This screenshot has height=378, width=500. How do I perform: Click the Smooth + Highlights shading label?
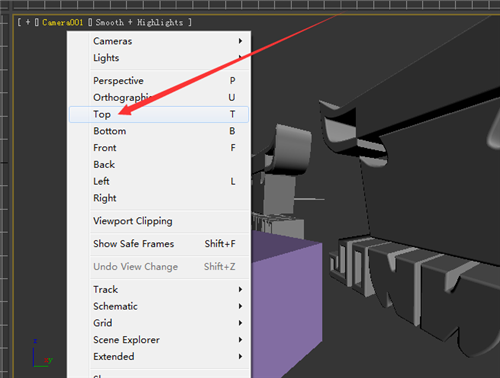[139, 22]
